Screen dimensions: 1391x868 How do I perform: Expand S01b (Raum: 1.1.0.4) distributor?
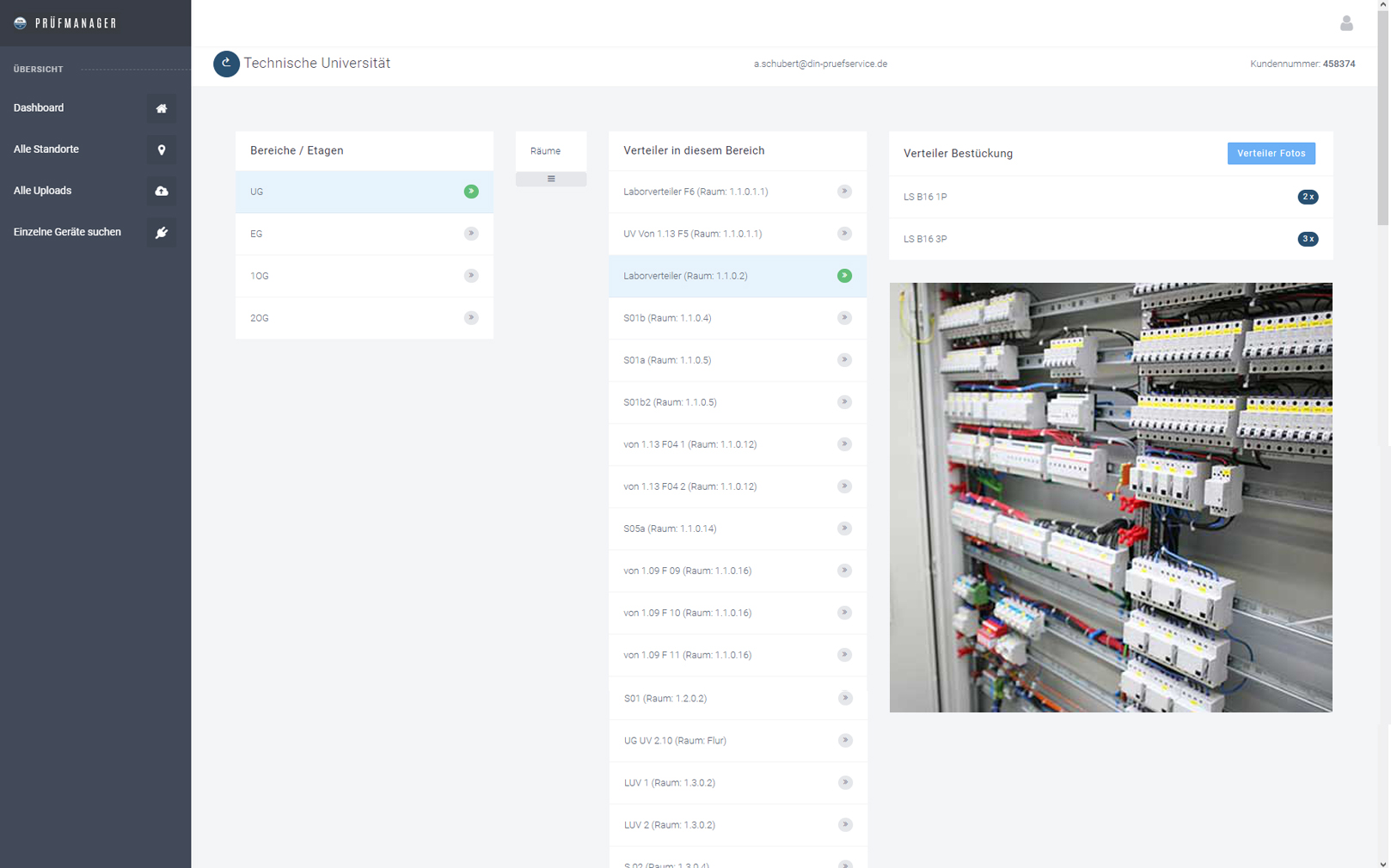(x=844, y=318)
